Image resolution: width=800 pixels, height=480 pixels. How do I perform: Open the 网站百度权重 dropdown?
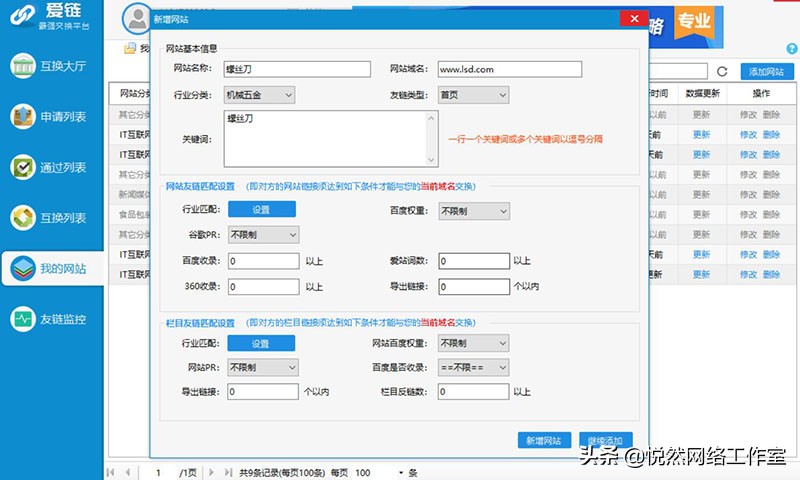(x=473, y=343)
